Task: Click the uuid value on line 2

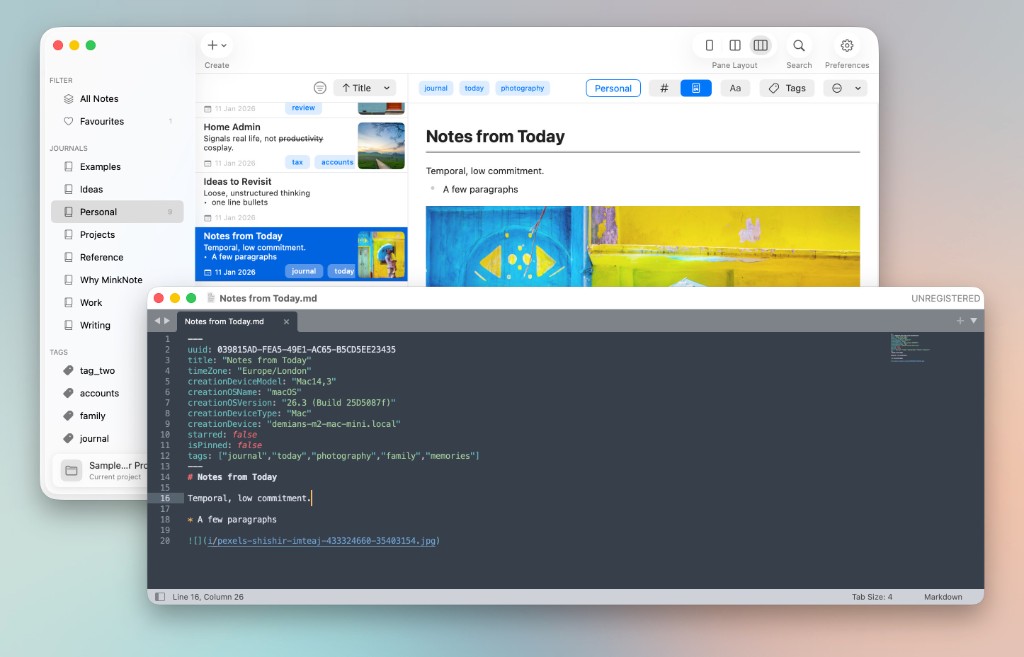Action: 306,349
